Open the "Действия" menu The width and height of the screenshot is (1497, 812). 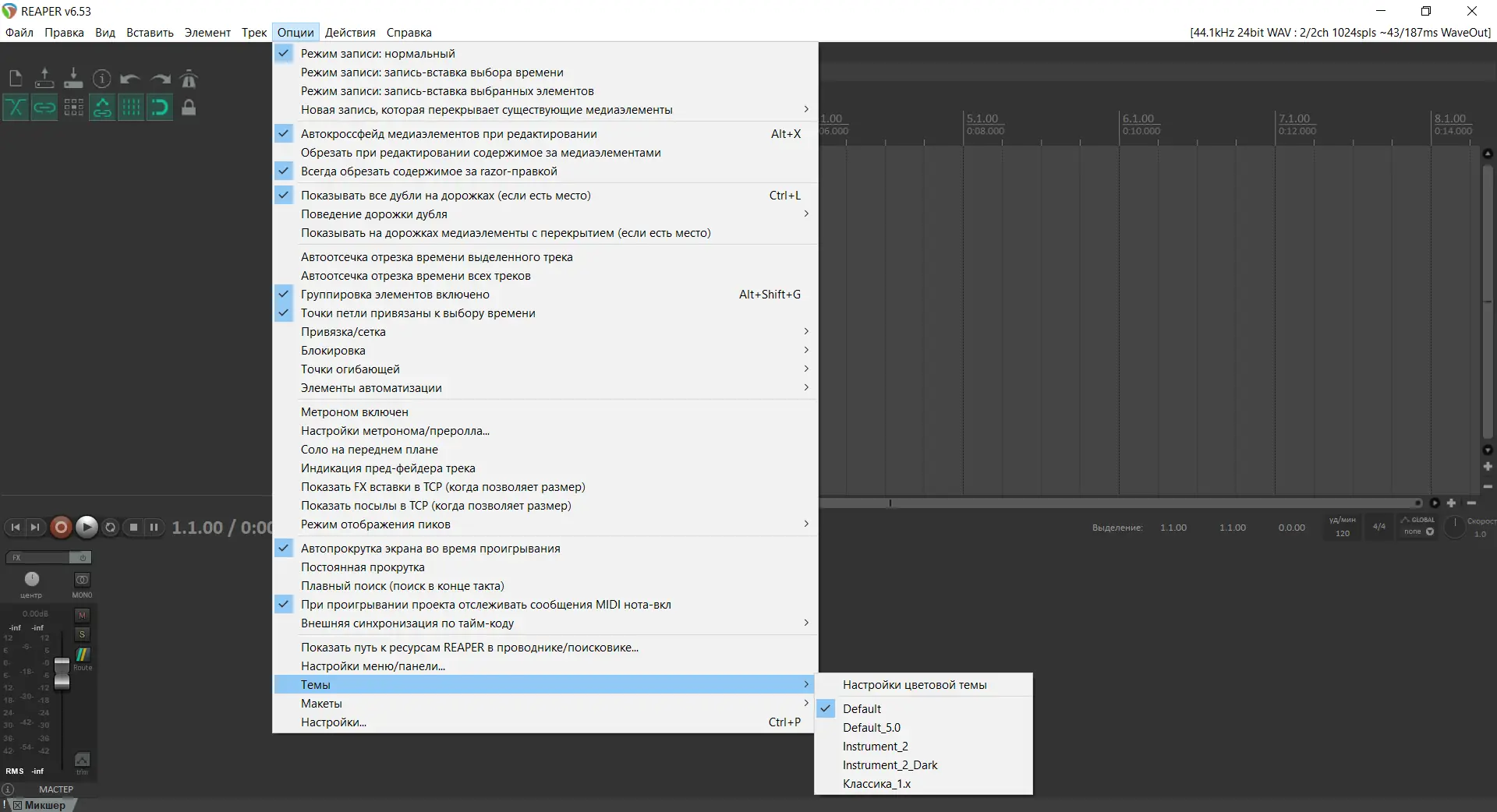click(x=350, y=33)
